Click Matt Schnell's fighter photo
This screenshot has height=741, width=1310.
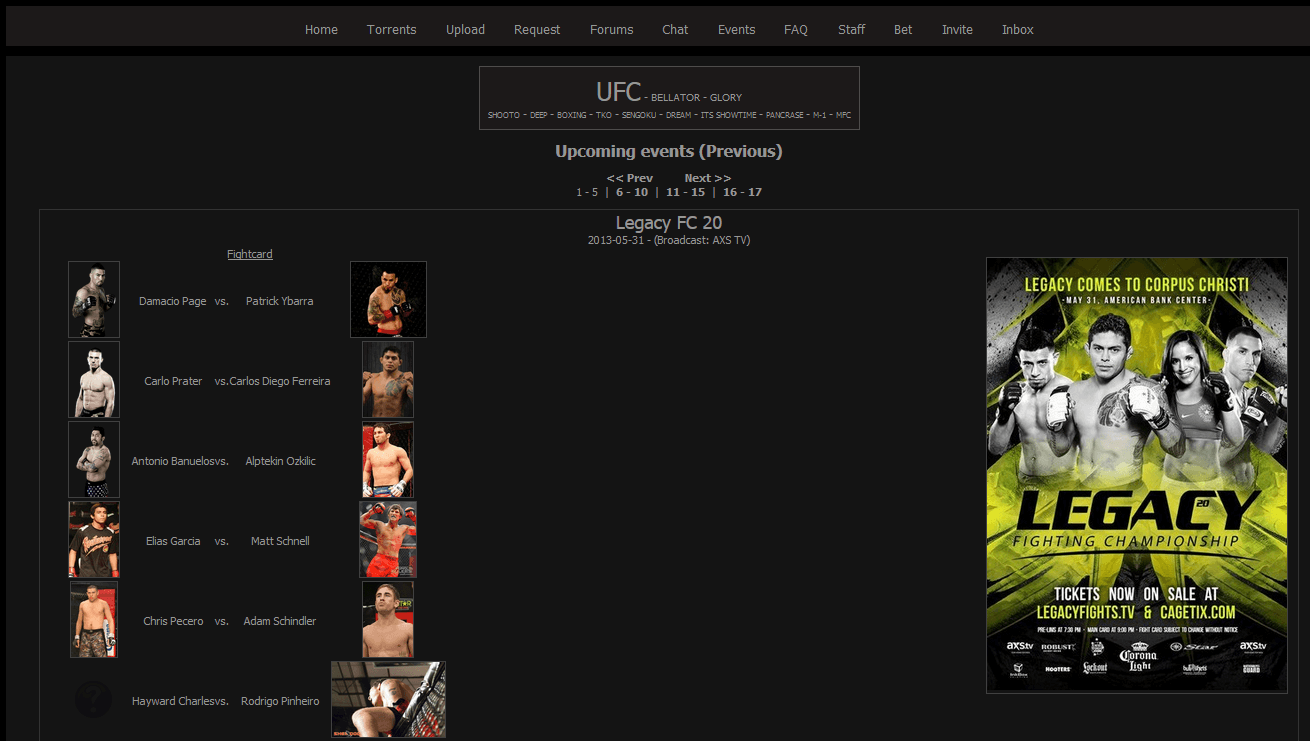point(388,540)
